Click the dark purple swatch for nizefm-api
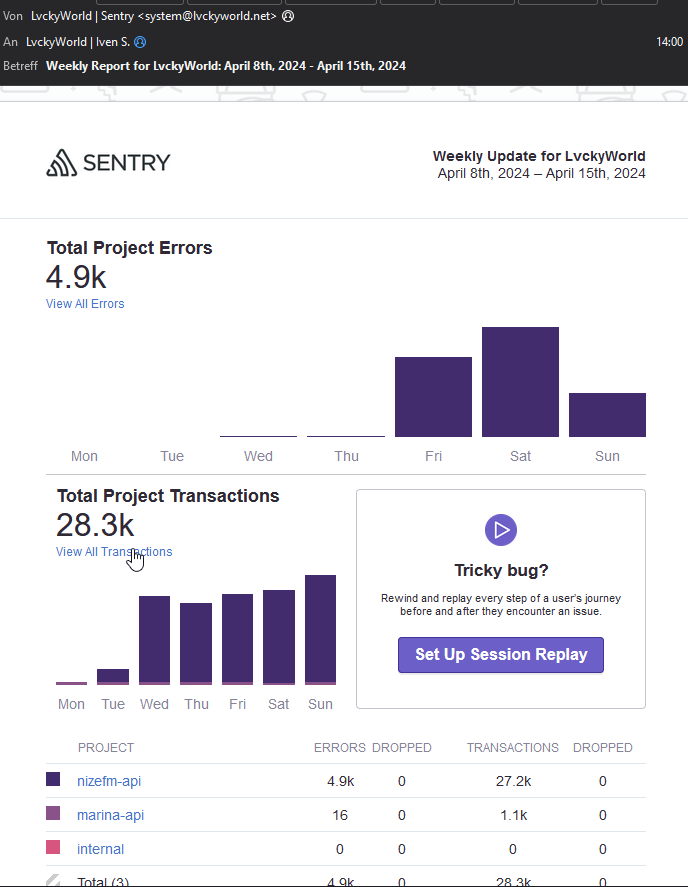This screenshot has height=887, width=688. pyautogui.click(x=53, y=780)
